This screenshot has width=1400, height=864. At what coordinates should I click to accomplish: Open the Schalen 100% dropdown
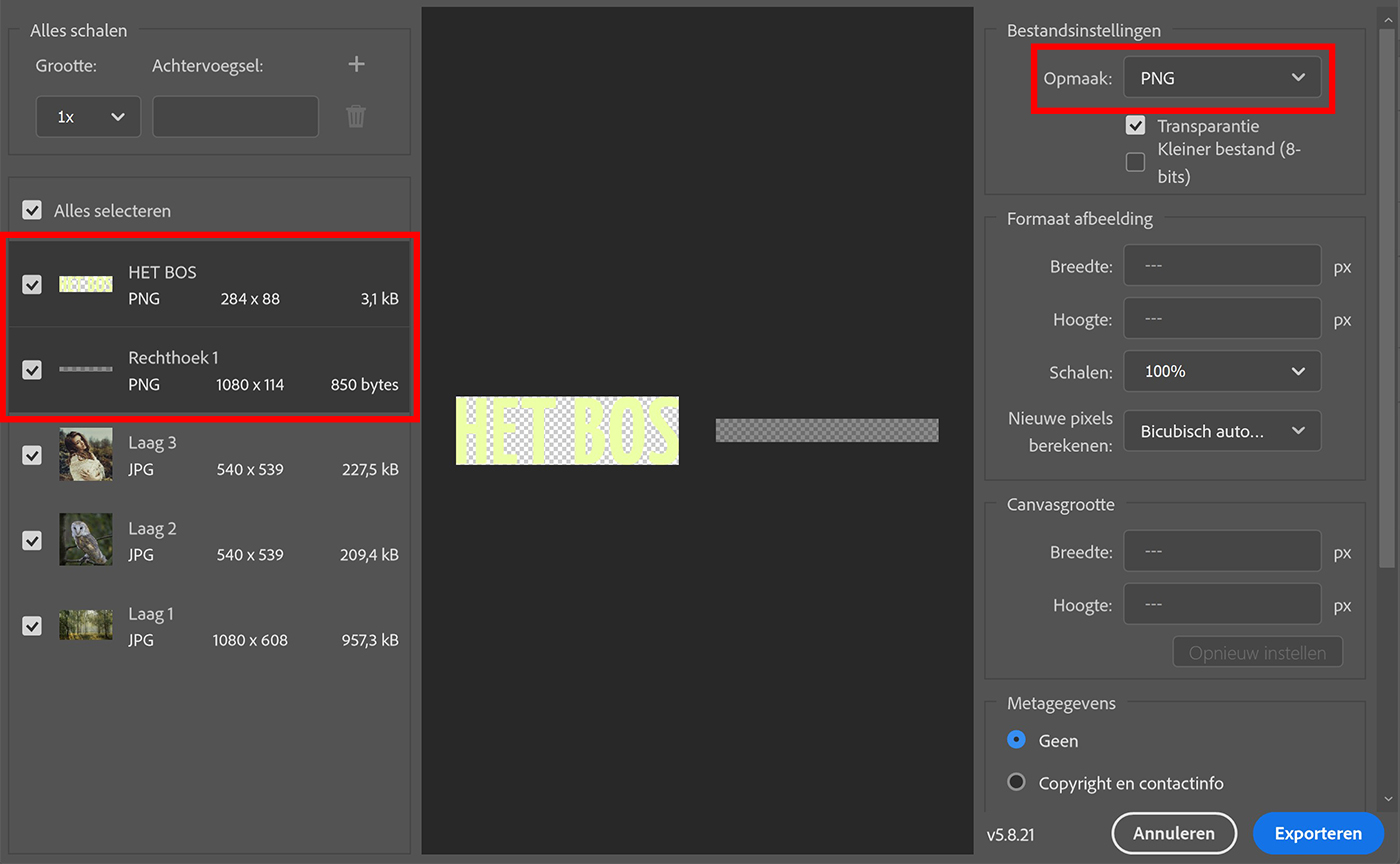pyautogui.click(x=1222, y=371)
